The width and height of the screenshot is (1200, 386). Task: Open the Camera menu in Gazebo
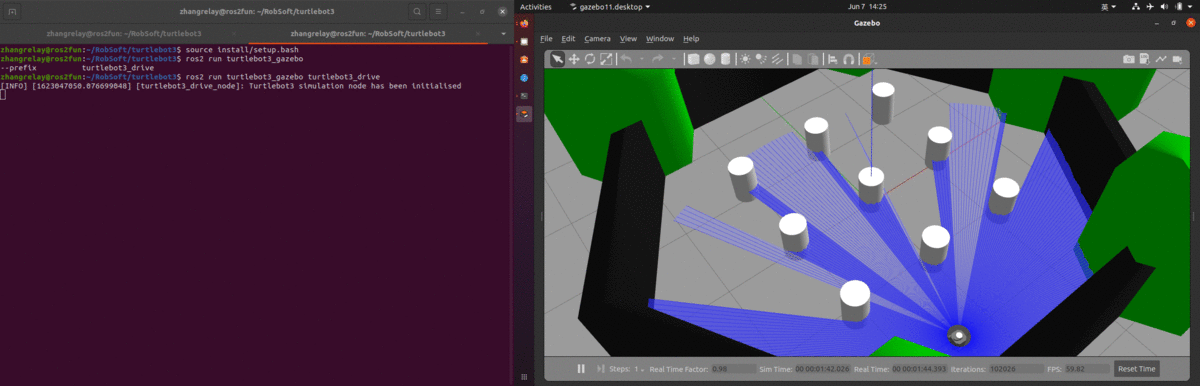598,38
